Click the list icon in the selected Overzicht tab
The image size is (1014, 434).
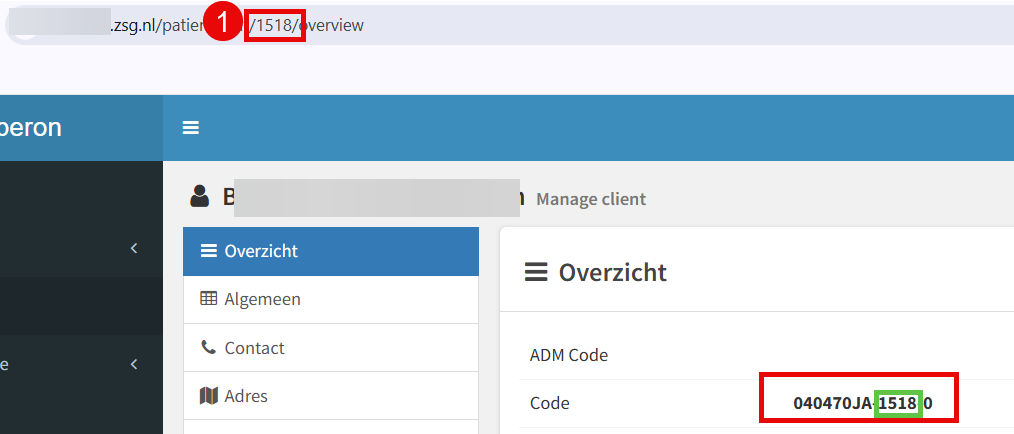[208, 251]
